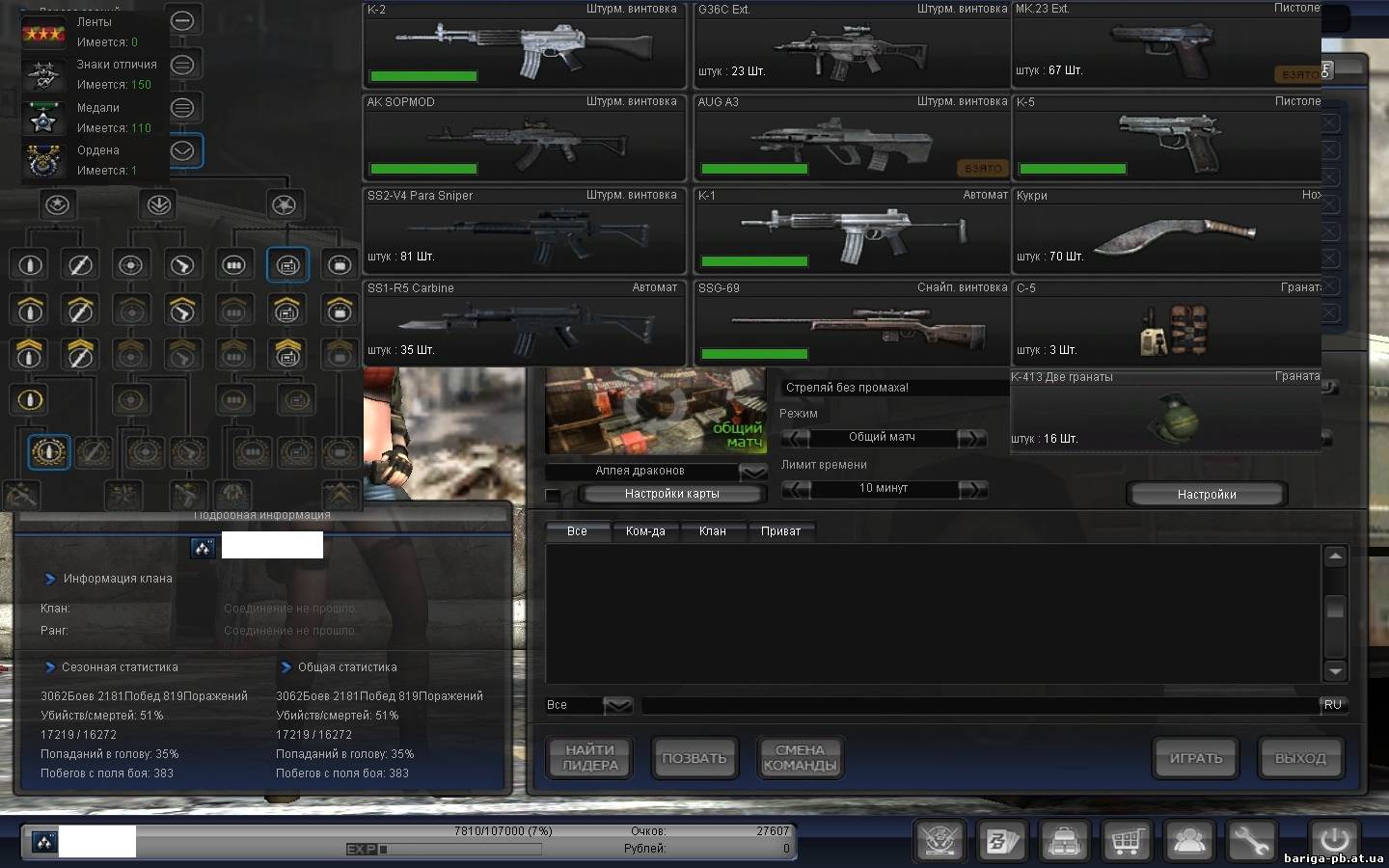1389x868 pixels.
Task: Click the Настройки button
Action: [x=1207, y=495]
